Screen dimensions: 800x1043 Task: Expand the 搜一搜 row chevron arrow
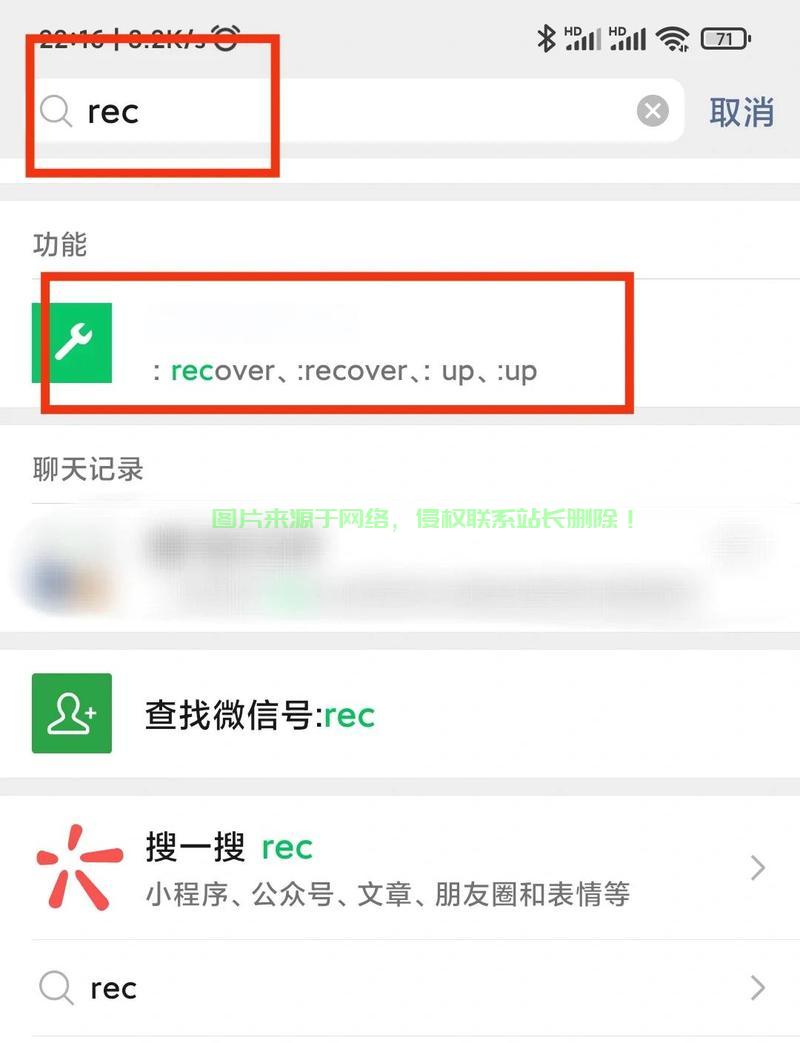click(x=757, y=868)
